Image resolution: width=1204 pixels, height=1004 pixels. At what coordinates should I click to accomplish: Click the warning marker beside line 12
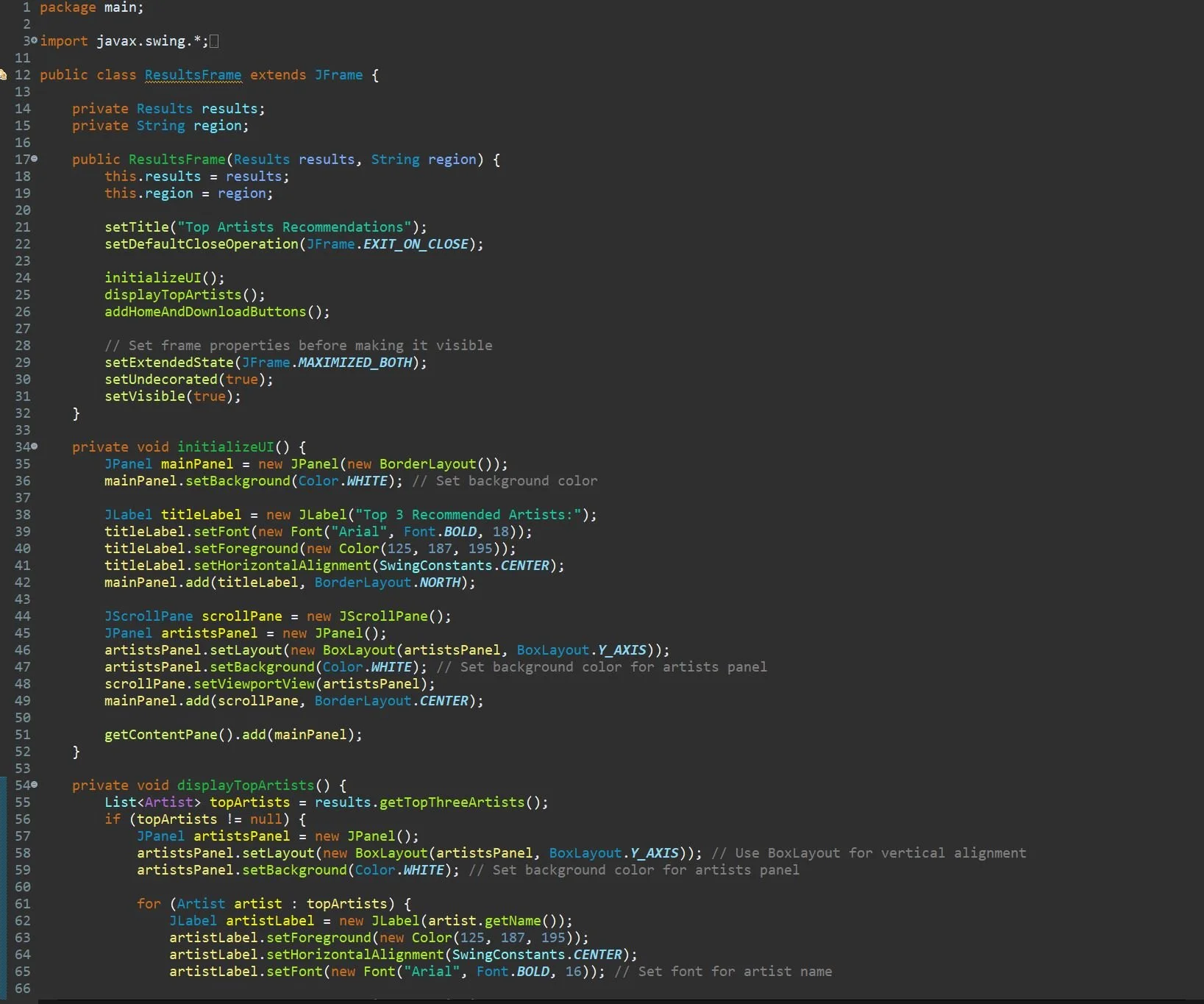(x=3, y=75)
